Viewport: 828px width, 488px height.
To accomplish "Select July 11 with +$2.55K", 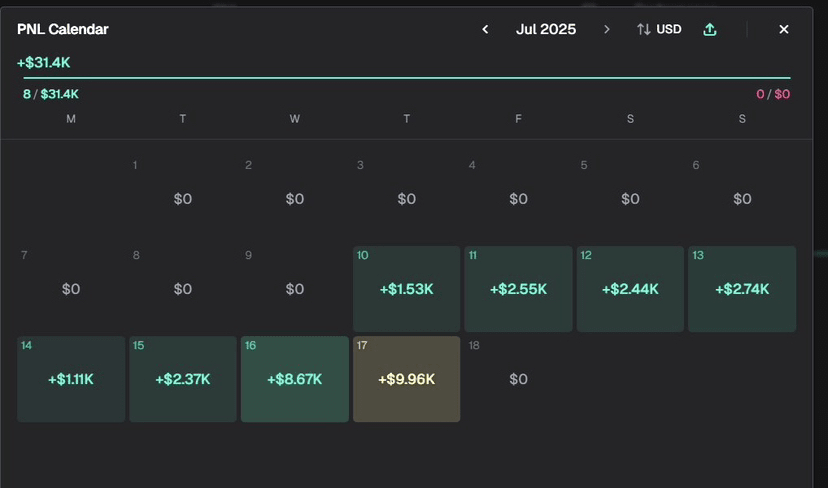I will (x=518, y=289).
